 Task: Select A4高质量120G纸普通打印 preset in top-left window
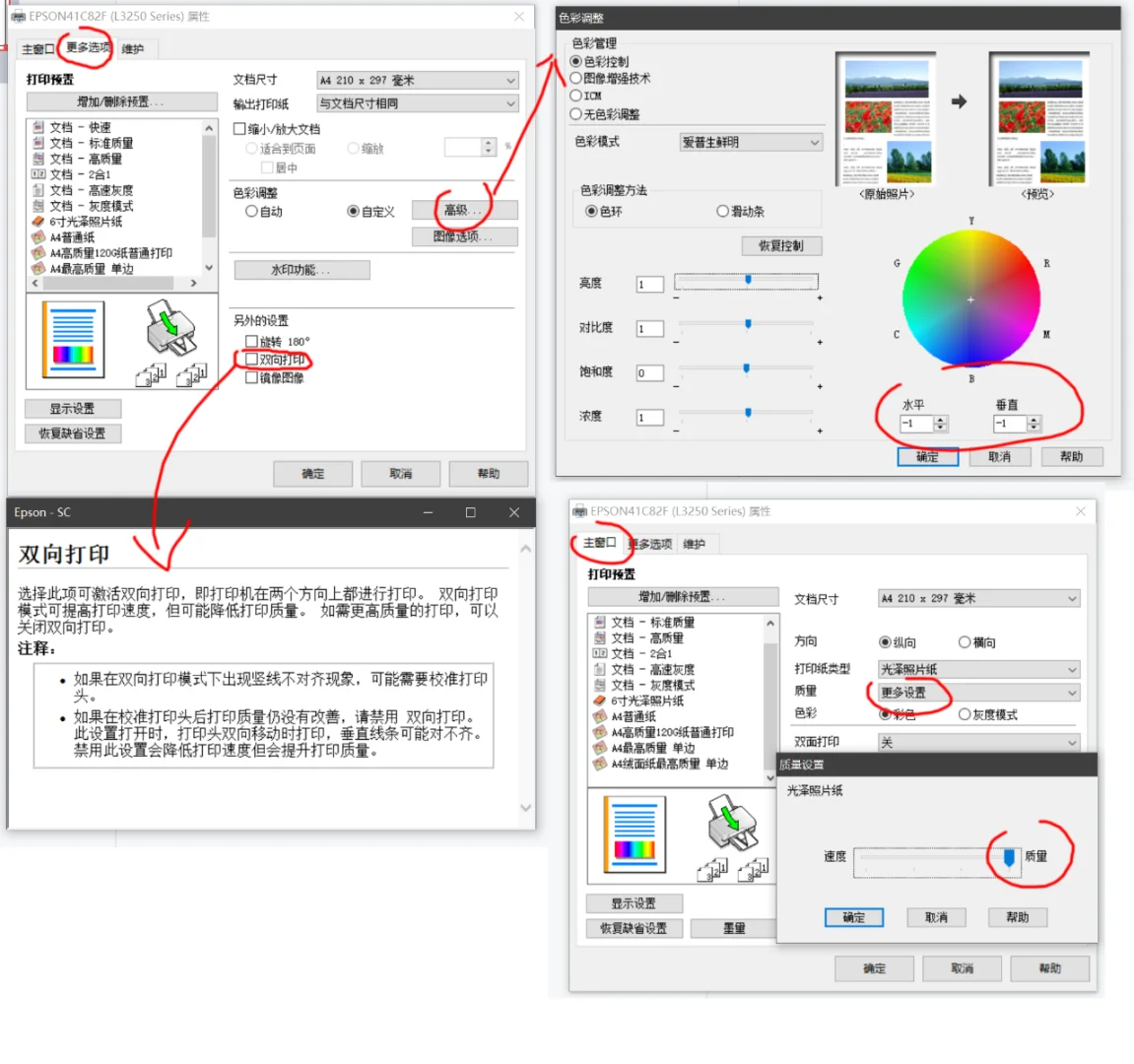(102, 253)
